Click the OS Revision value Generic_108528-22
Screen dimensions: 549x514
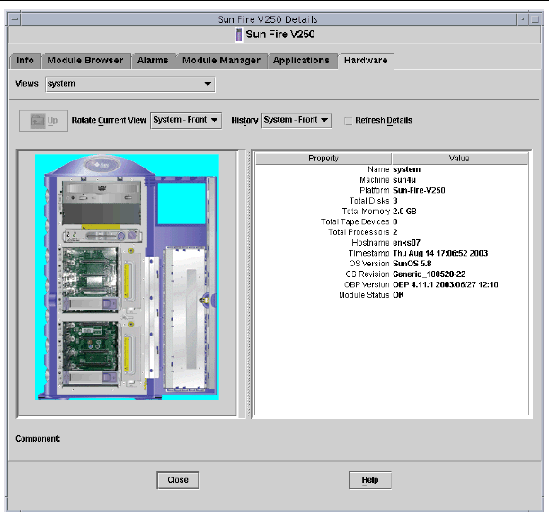click(429, 274)
